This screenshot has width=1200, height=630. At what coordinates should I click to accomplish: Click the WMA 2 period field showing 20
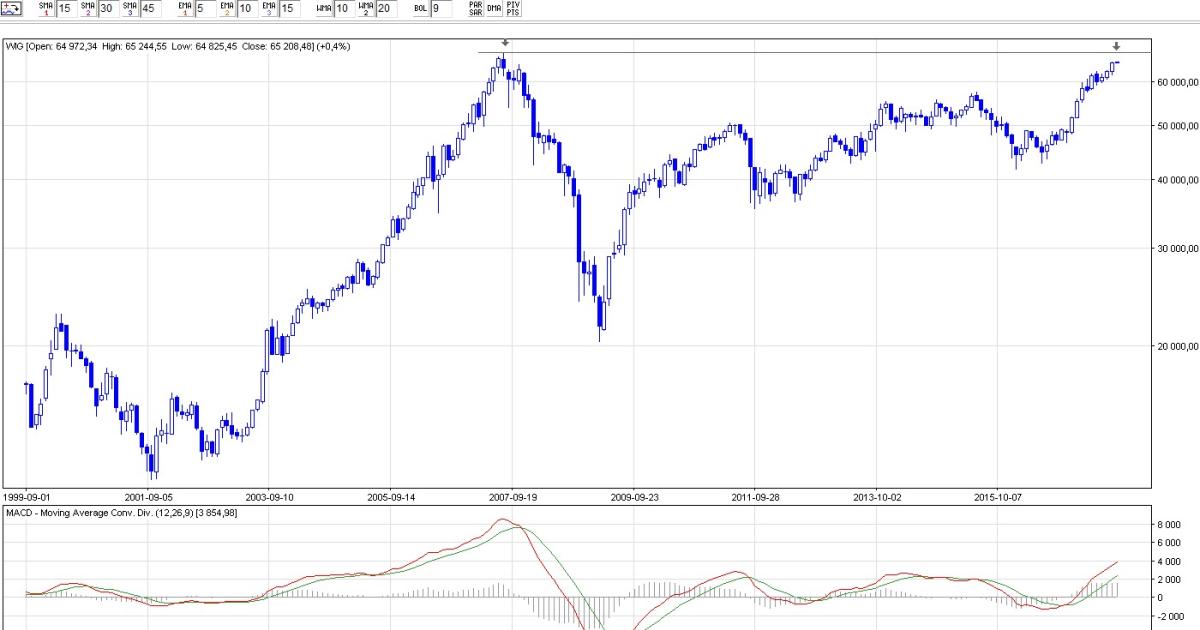tap(386, 9)
